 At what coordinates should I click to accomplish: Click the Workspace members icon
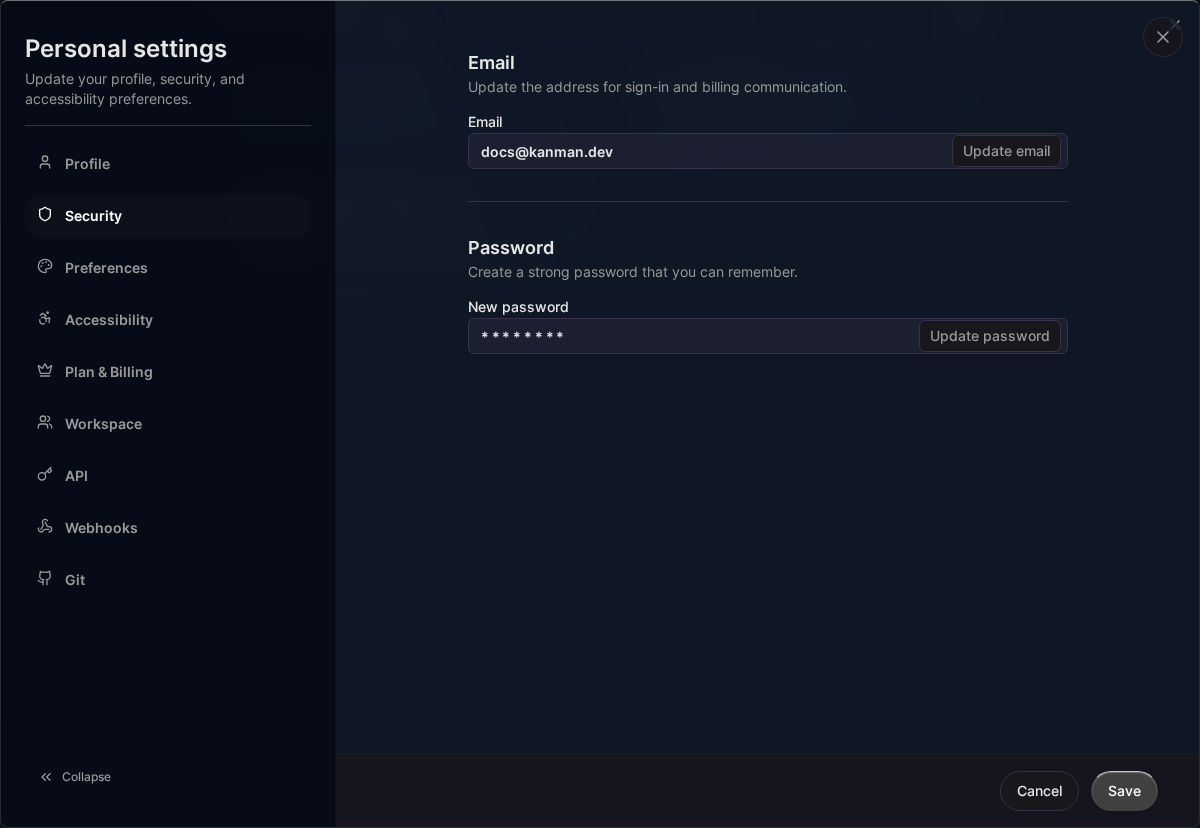coord(45,423)
